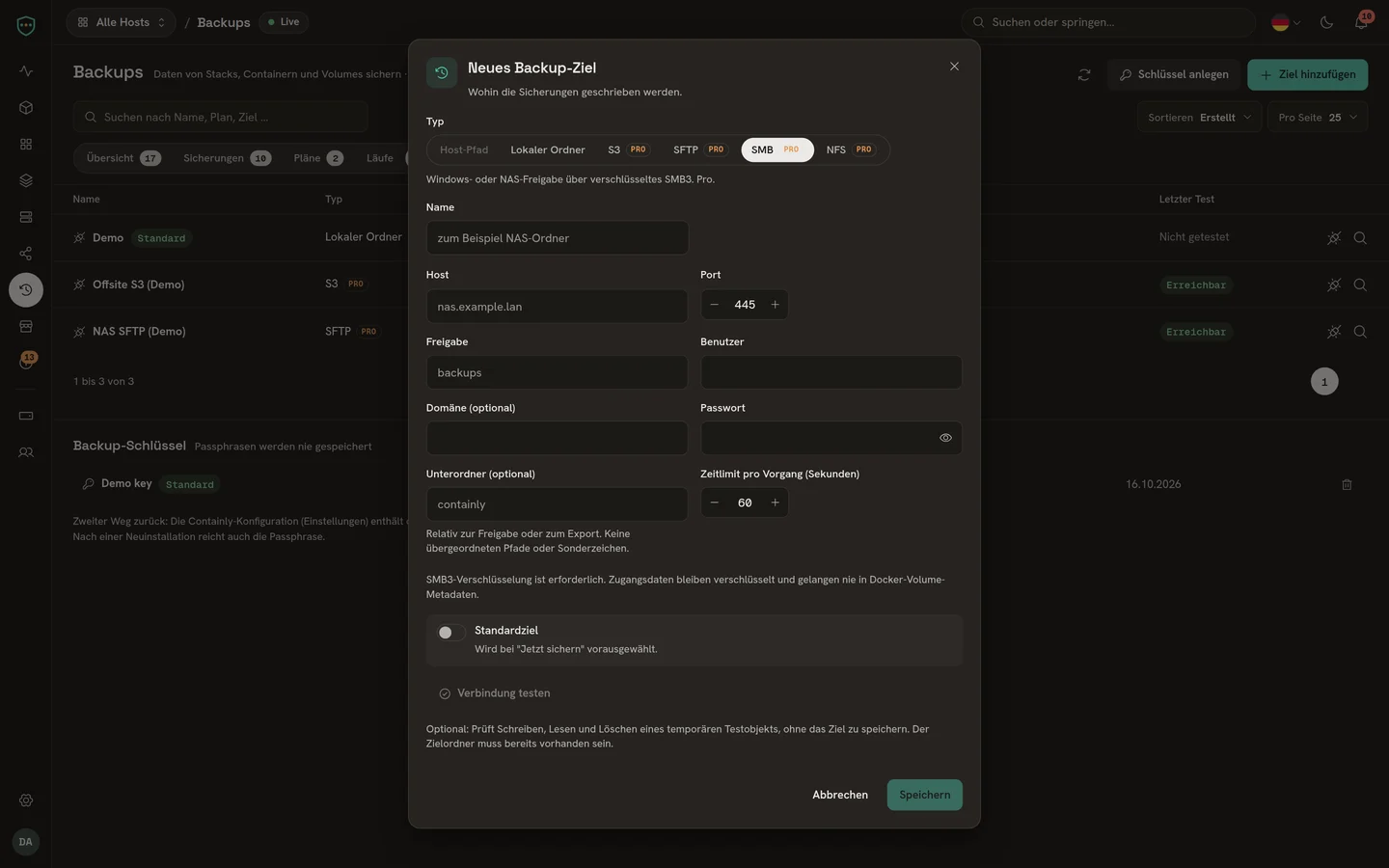Click the Schlüssel anlegen button
The width and height of the screenshot is (1389, 868).
point(1174,74)
